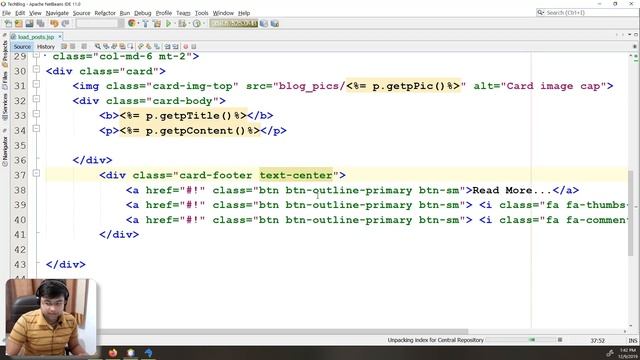Click the Find Selection magnifier icon
This screenshot has height=360, width=640.
click(98, 47)
